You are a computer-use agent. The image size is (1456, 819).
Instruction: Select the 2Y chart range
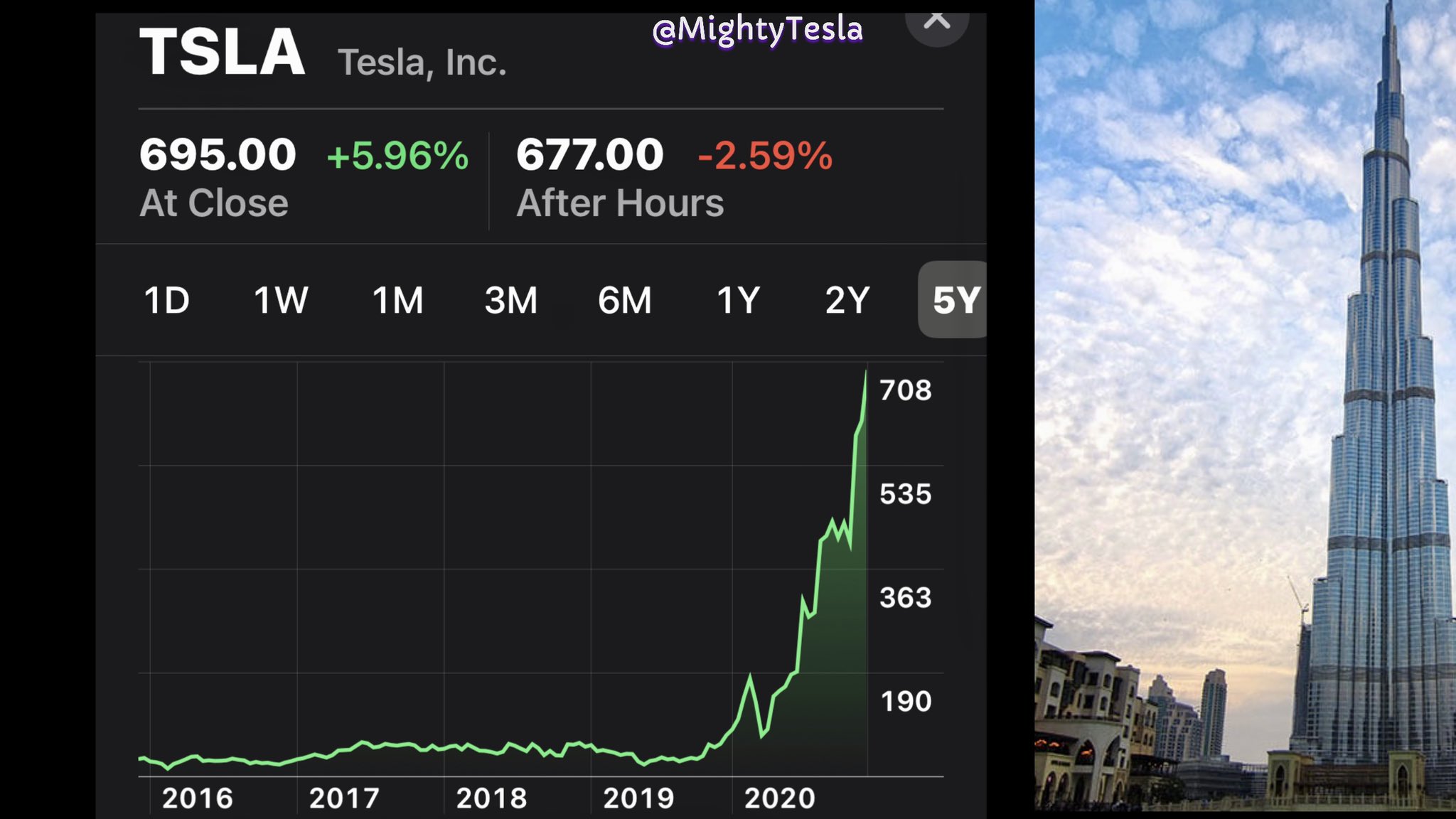[x=847, y=300]
